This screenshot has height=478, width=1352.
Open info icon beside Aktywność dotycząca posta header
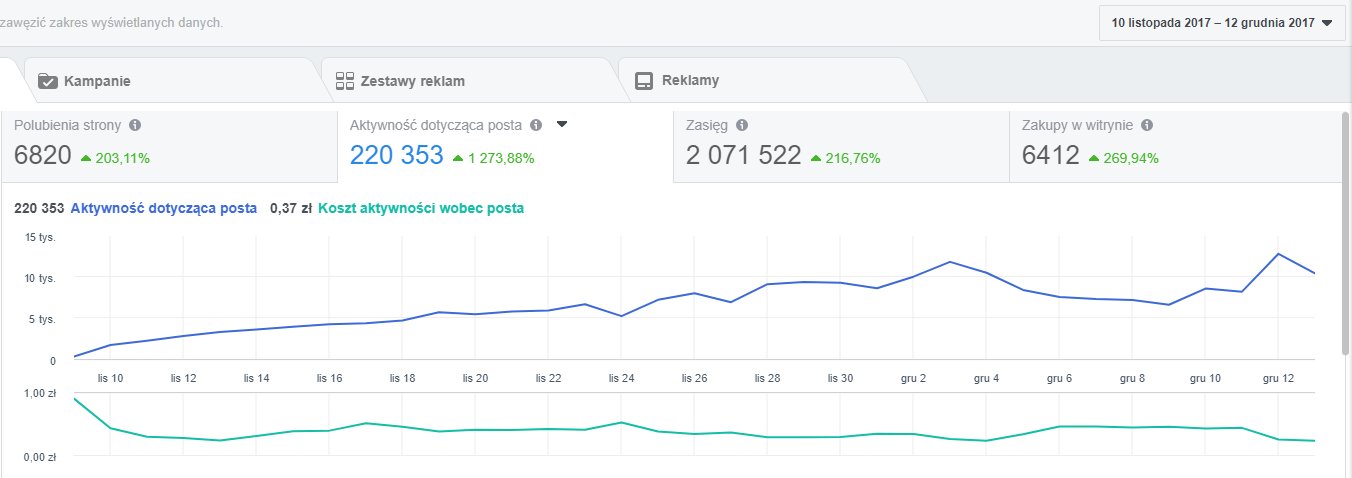point(536,125)
